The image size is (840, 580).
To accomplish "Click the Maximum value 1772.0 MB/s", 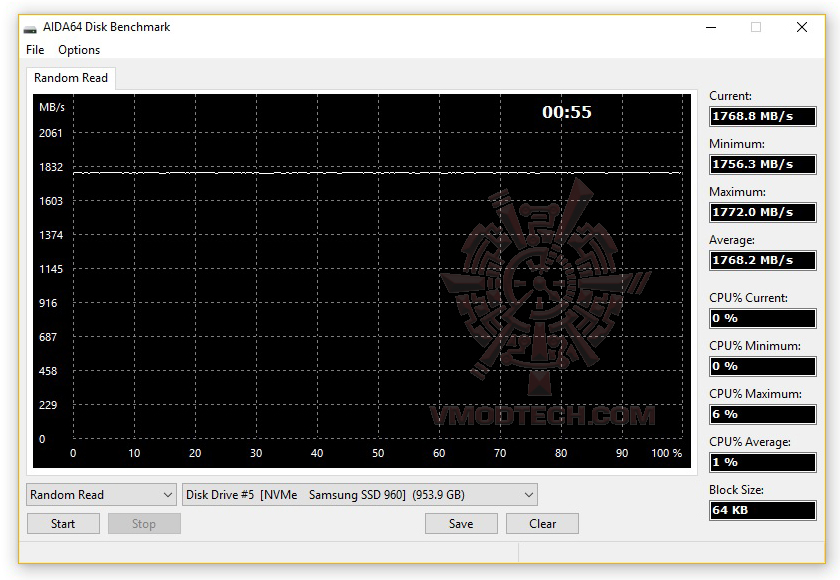I will tap(762, 212).
